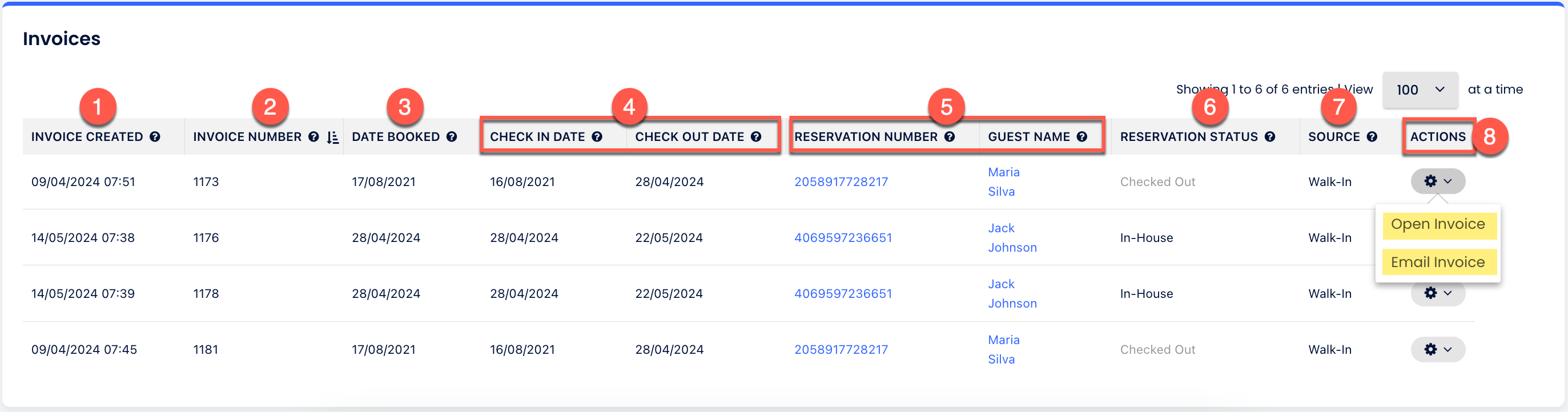Choose Email Invoice from the actions menu

pos(1438,262)
